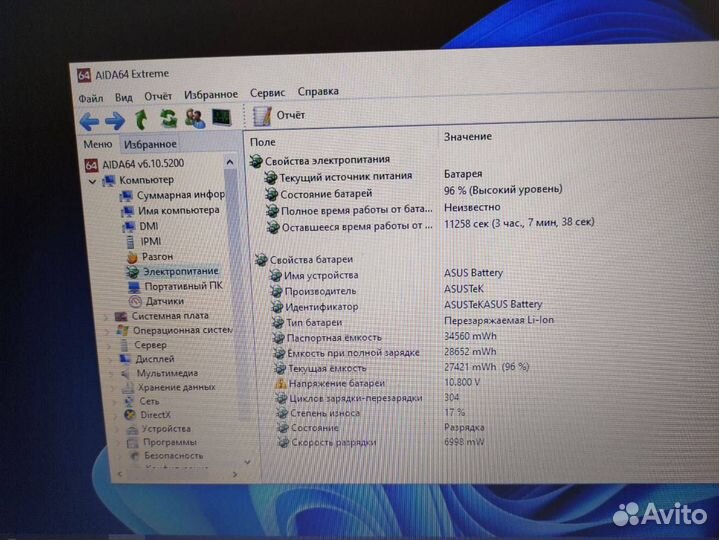Click the Дисплей tree icon
The image size is (719, 540).
[125, 359]
